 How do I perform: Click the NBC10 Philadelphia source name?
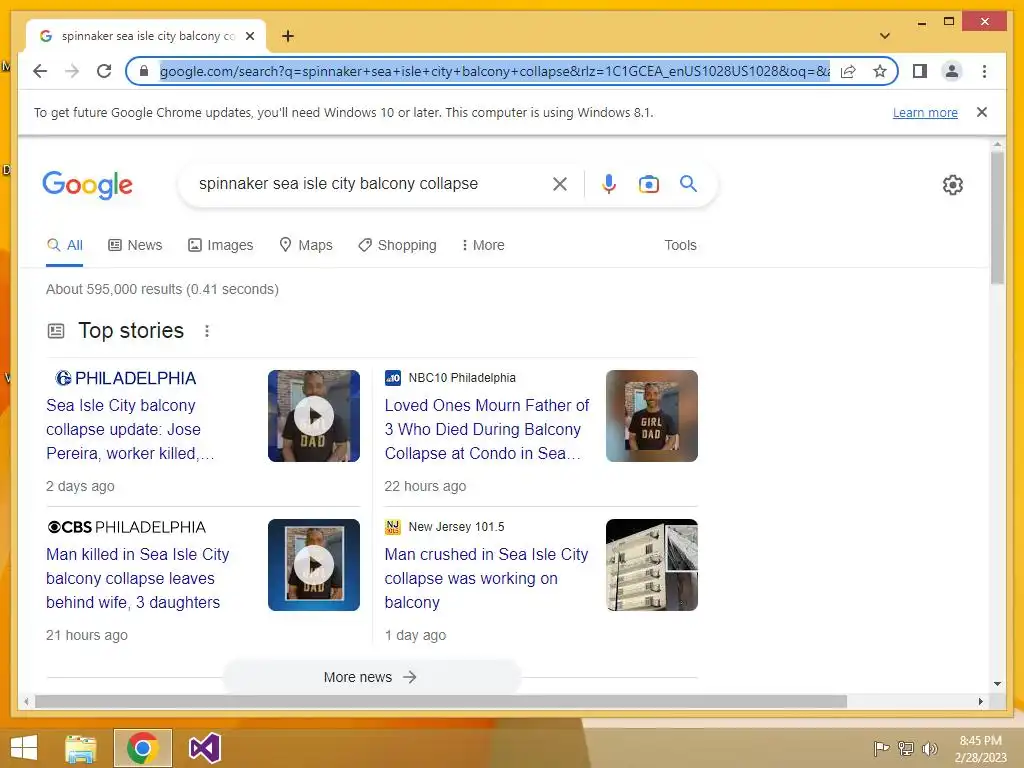462,377
